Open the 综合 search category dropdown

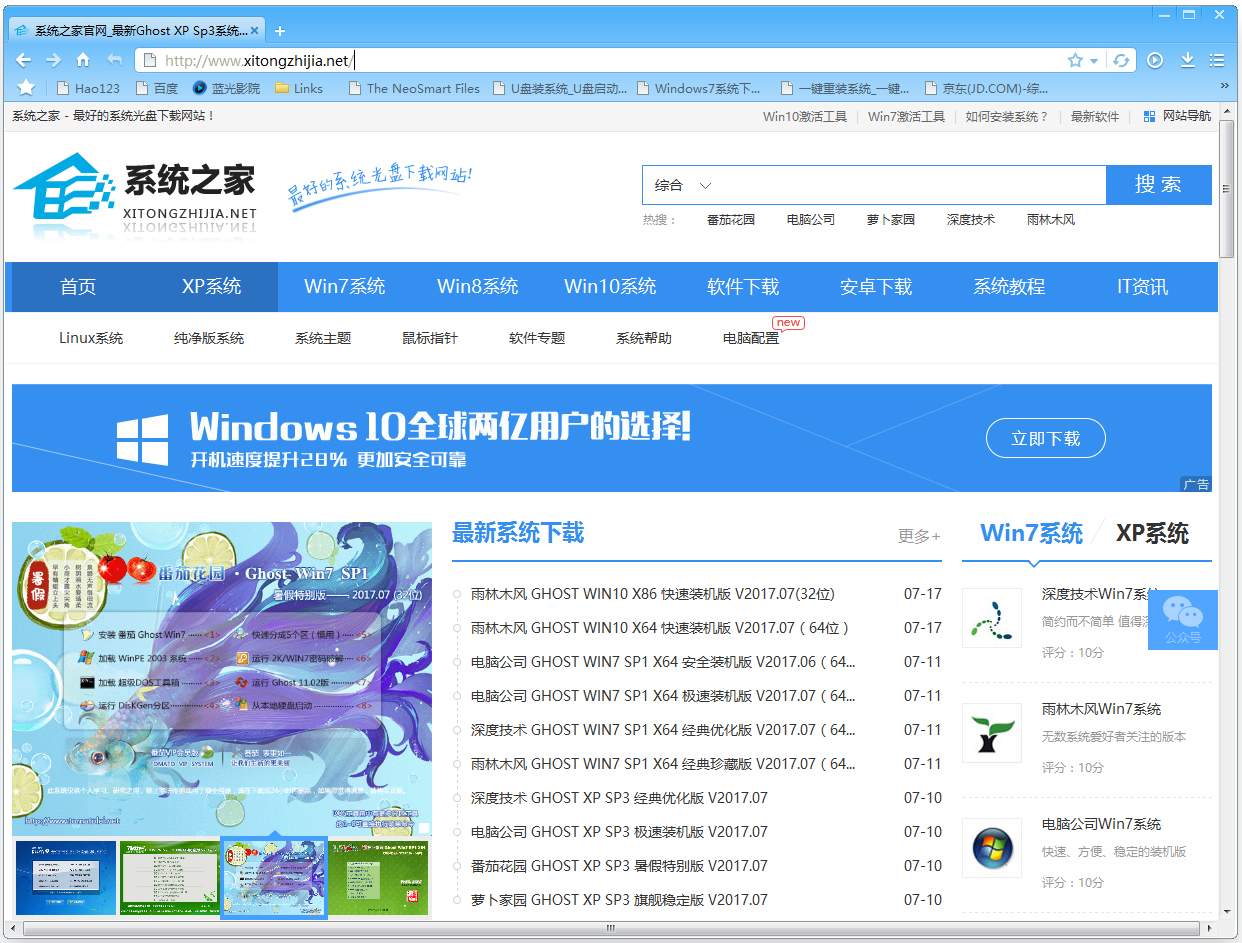[x=684, y=185]
